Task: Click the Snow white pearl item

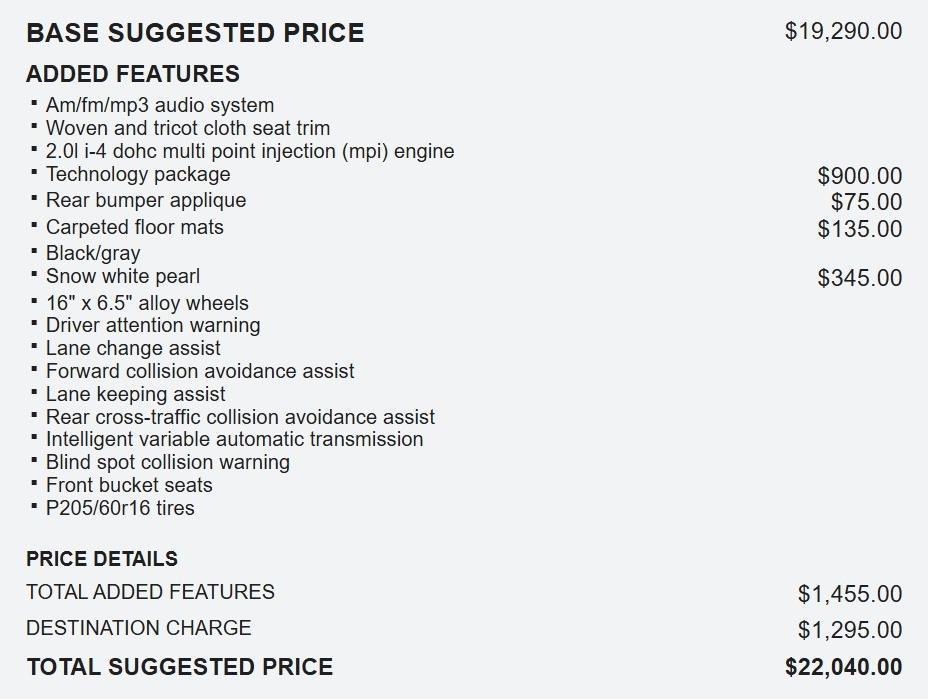Action: point(123,276)
